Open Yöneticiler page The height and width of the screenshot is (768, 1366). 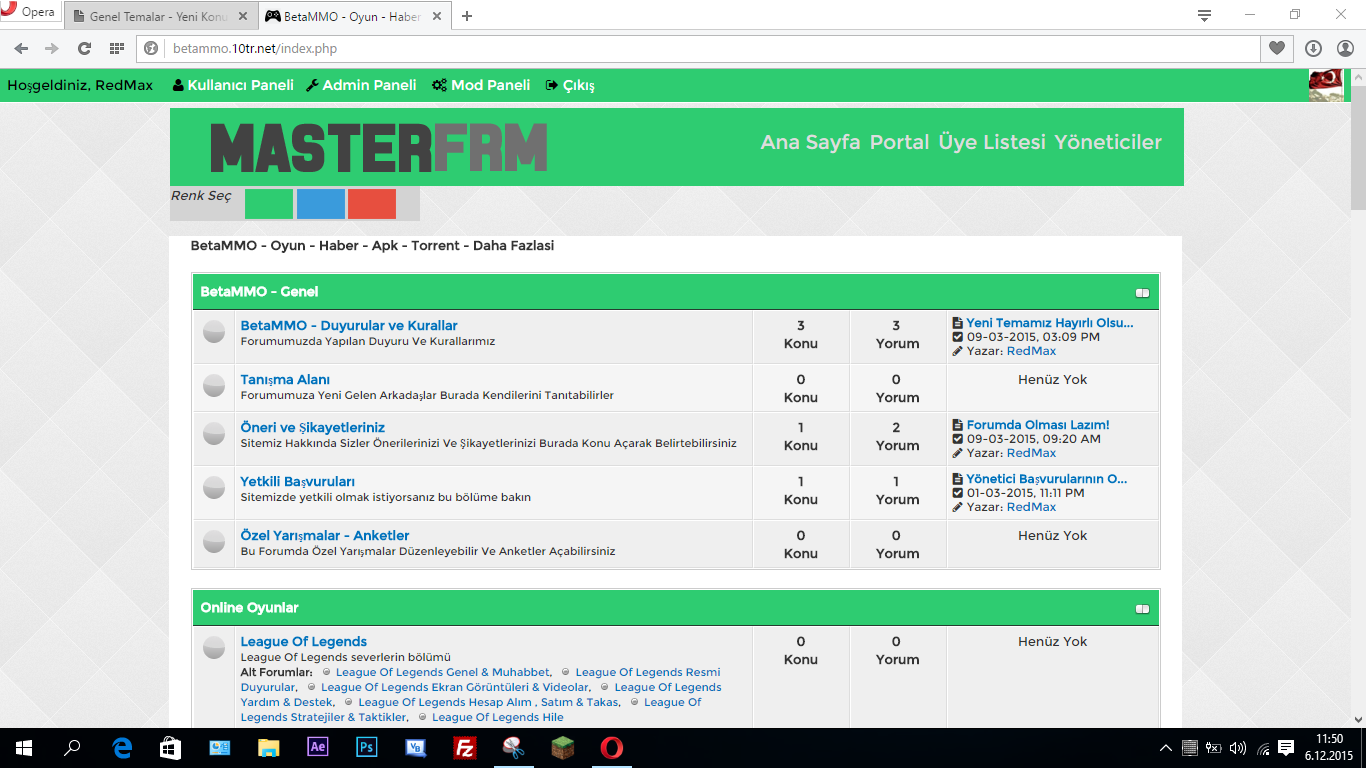click(x=1107, y=142)
